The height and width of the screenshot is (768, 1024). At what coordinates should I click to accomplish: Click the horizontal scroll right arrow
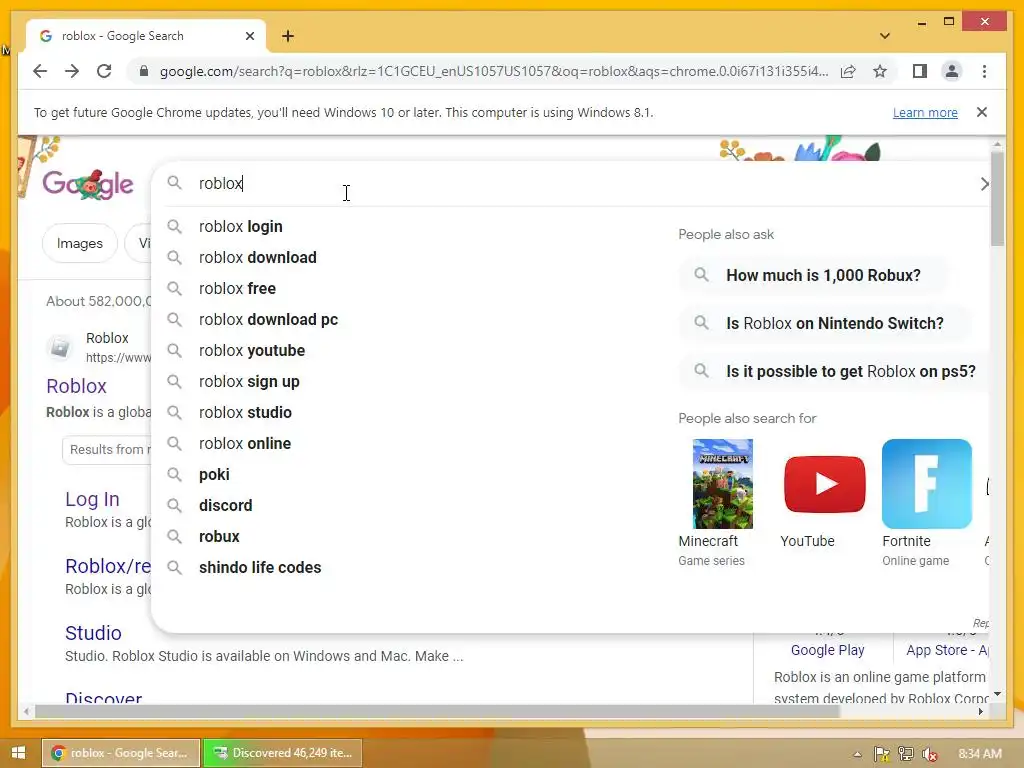(x=980, y=711)
